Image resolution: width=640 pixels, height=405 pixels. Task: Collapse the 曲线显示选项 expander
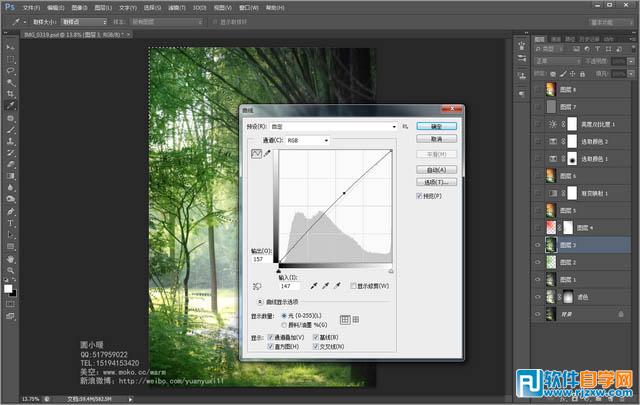(x=260, y=302)
